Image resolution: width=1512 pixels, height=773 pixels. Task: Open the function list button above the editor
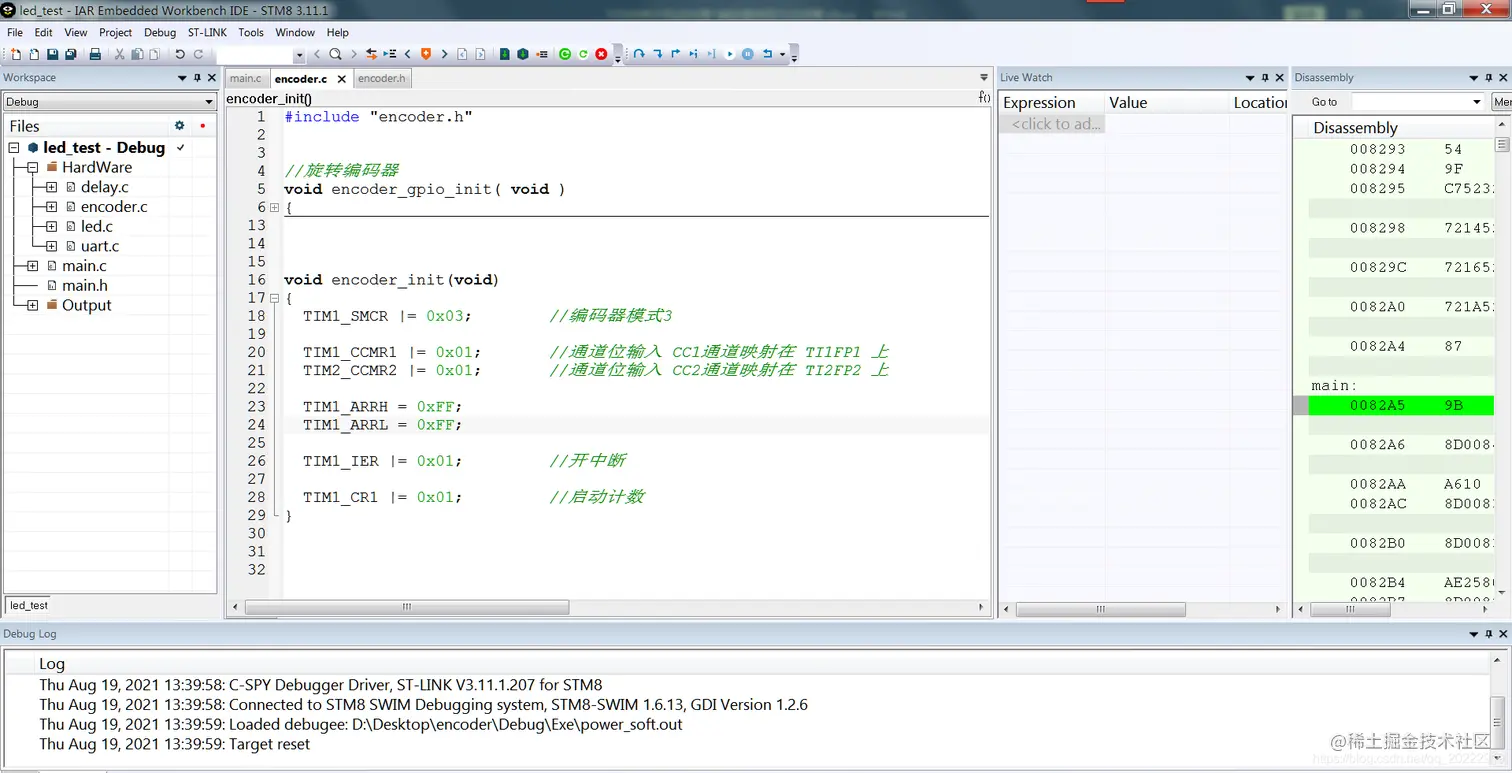[984, 98]
